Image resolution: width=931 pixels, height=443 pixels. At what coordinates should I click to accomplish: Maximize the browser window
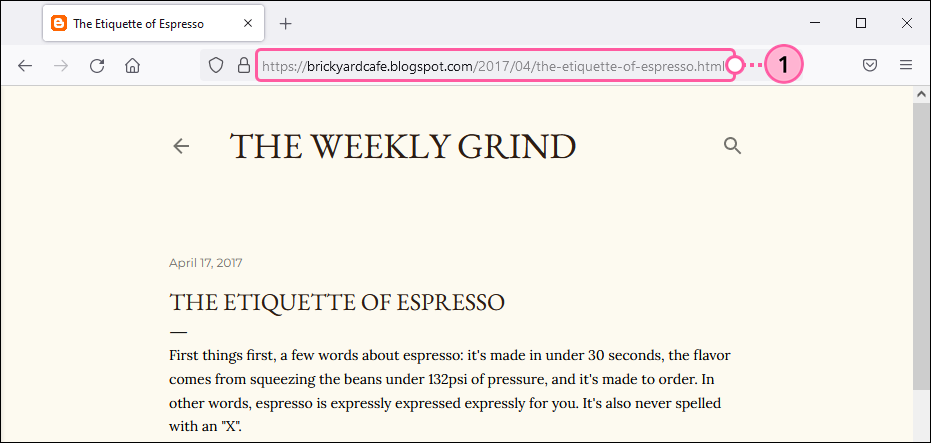tap(860, 24)
